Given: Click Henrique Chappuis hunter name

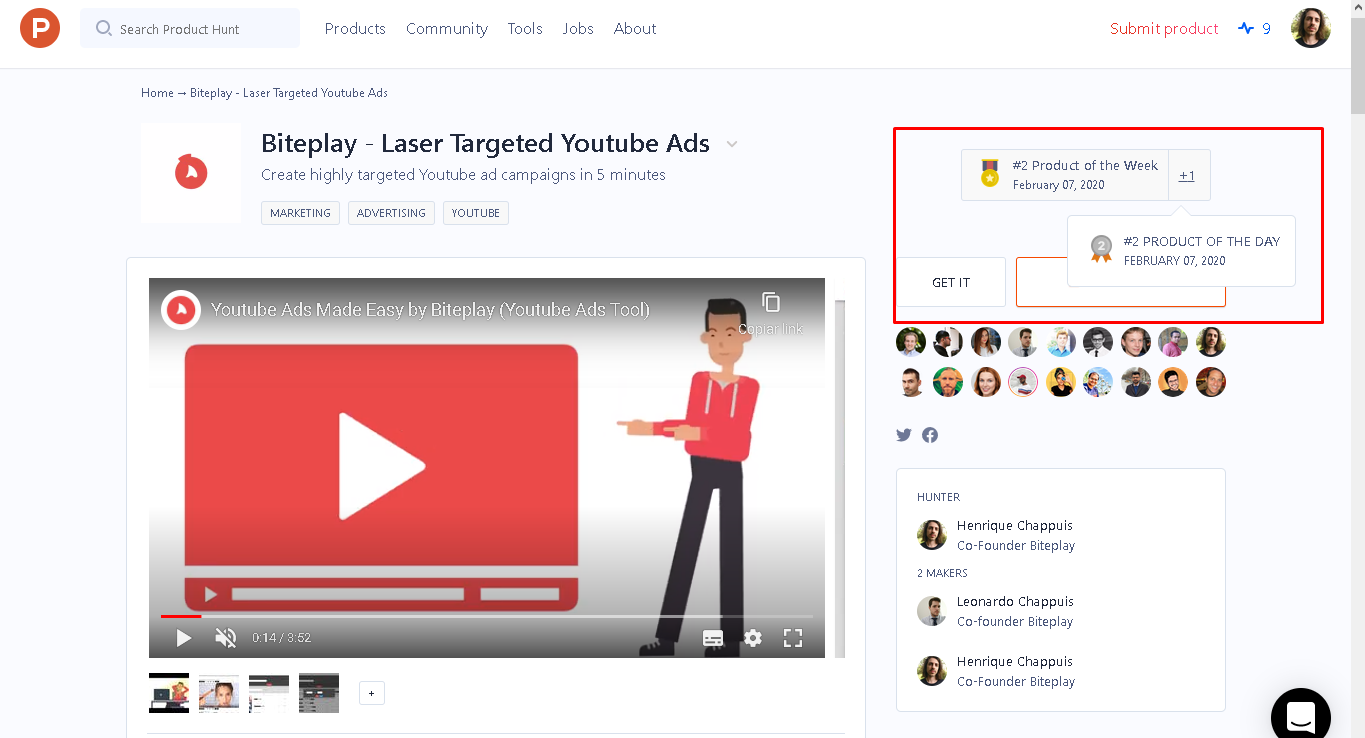Looking at the screenshot, I should click(1014, 525).
